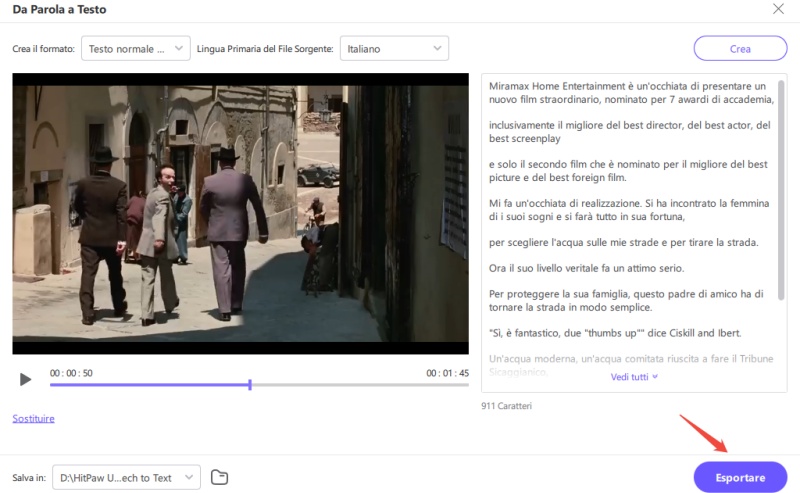Click the video preview frame
Screen dimensions: 800x493
(240, 213)
